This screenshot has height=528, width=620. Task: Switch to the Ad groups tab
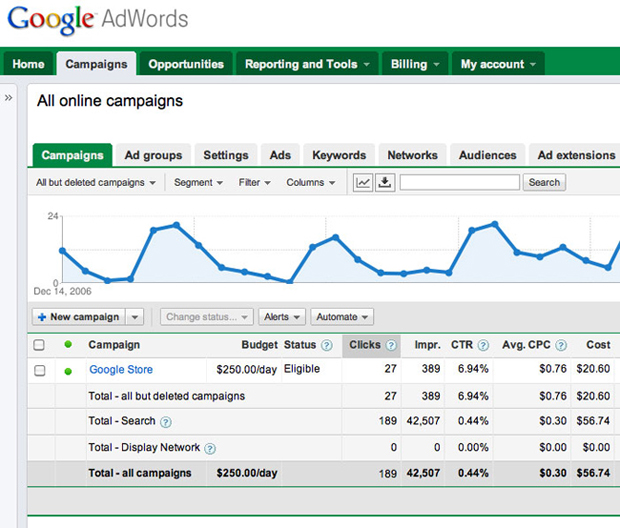[x=153, y=155]
